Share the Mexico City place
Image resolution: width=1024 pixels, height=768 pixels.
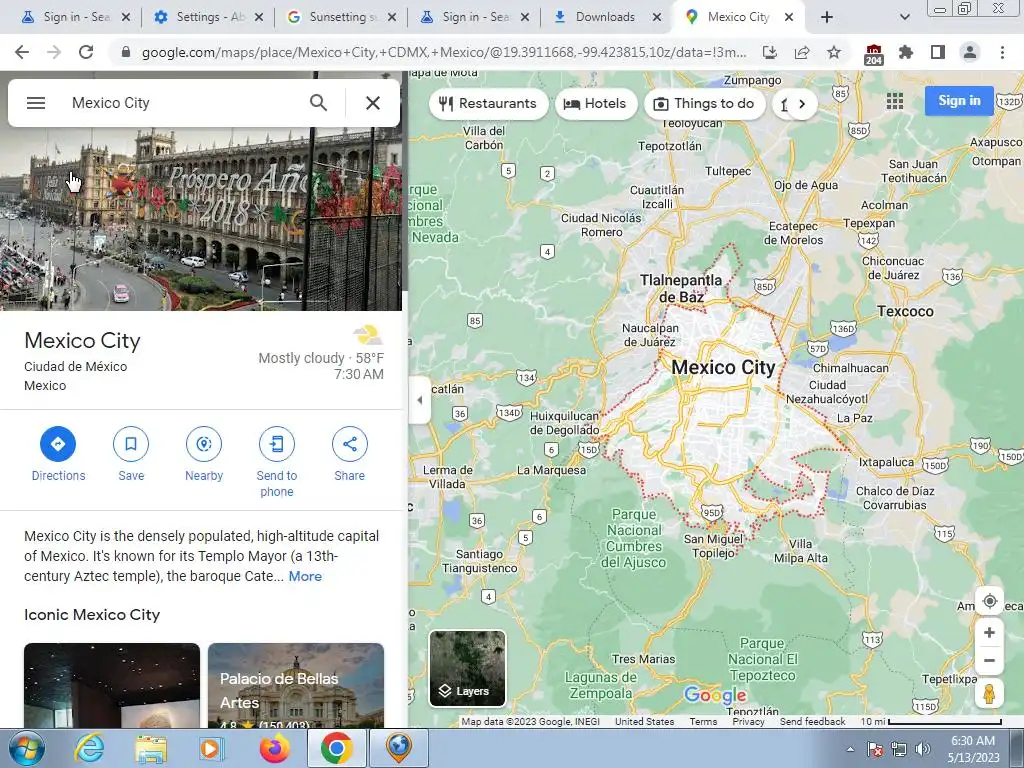(349, 455)
